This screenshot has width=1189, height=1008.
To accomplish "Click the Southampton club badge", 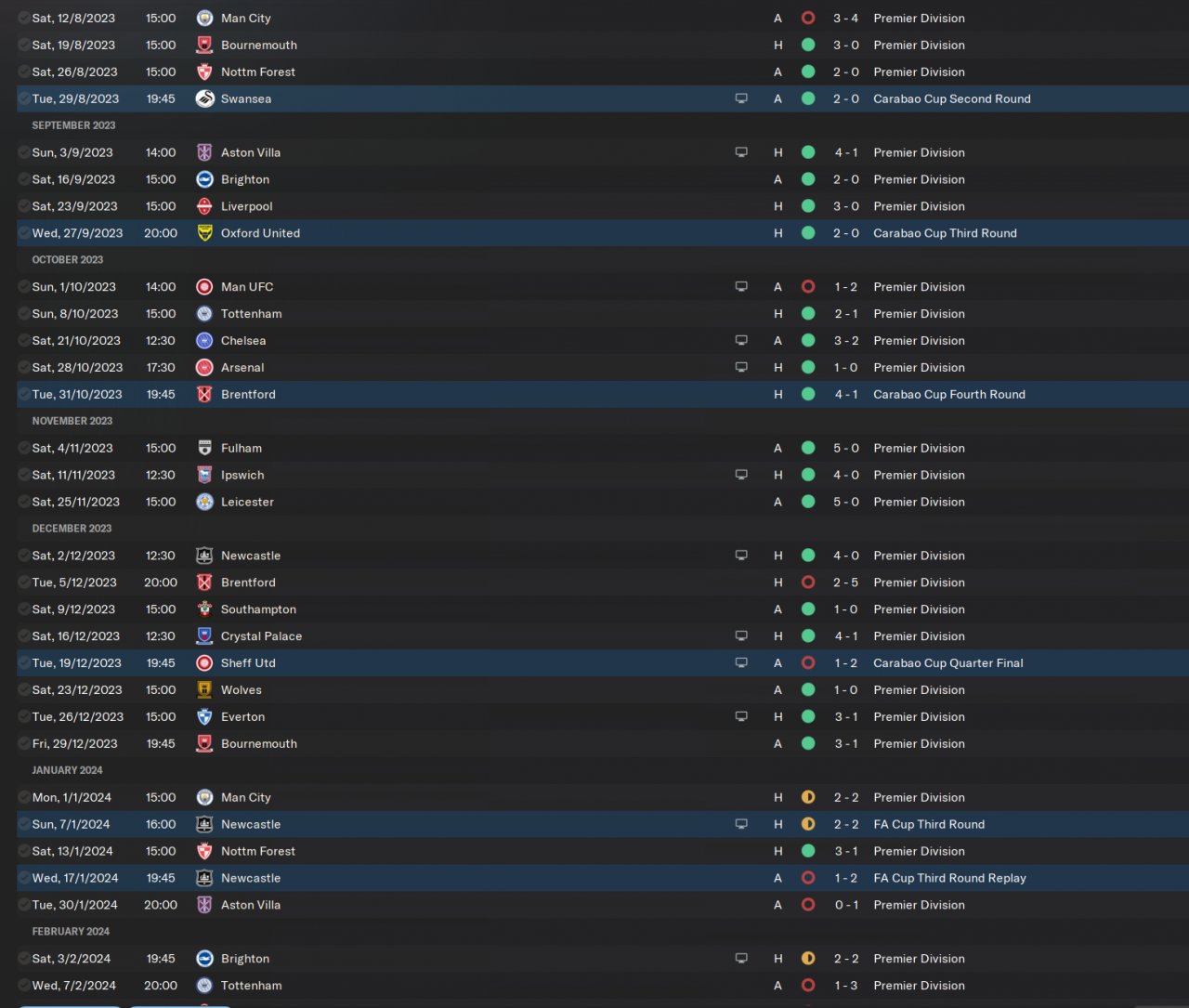I will (x=205, y=609).
